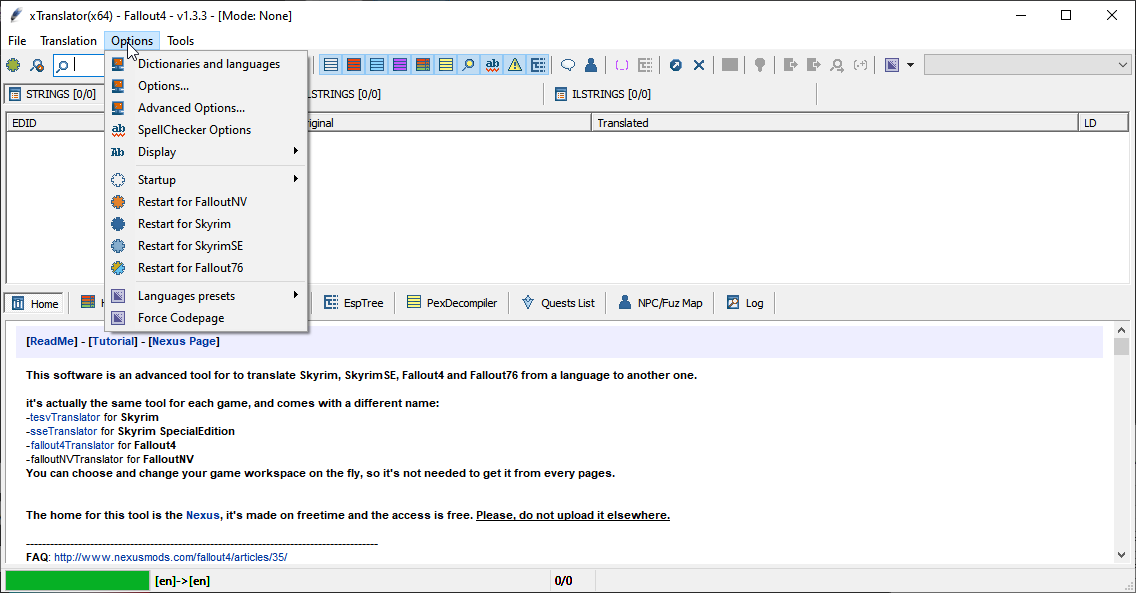Screen dimensions: 1136x593
Task: Click the gray square stop icon
Action: (730, 65)
